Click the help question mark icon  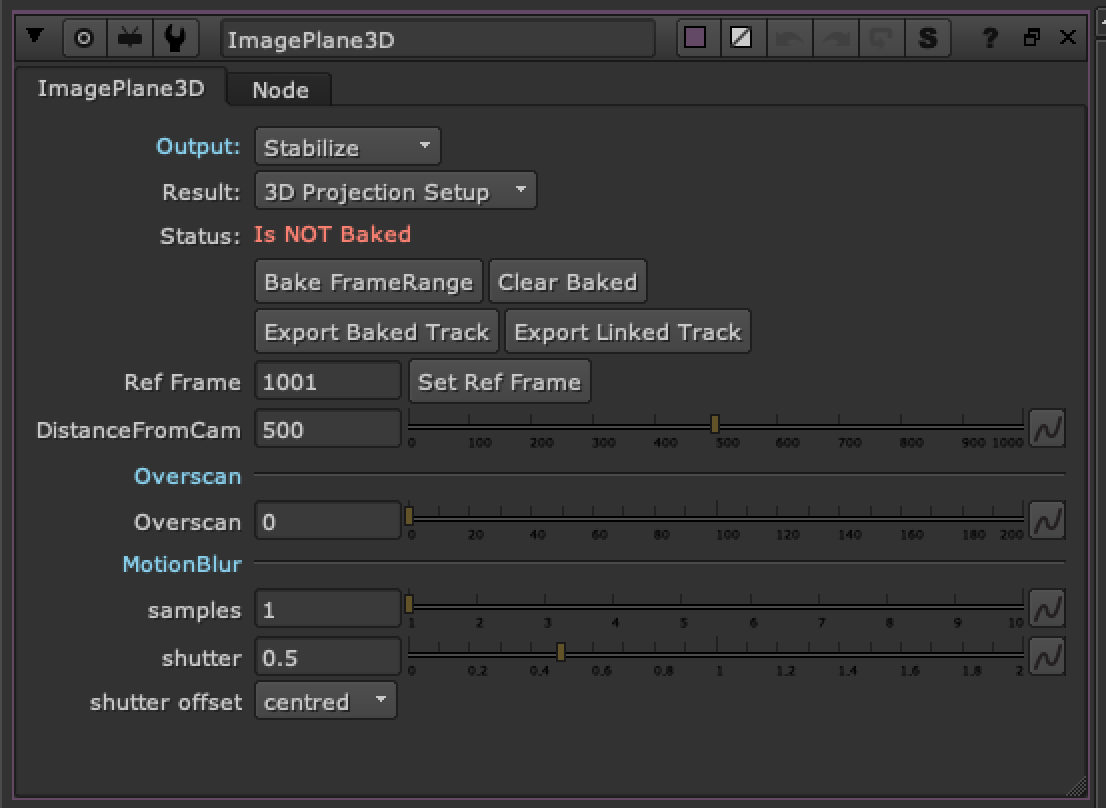990,39
